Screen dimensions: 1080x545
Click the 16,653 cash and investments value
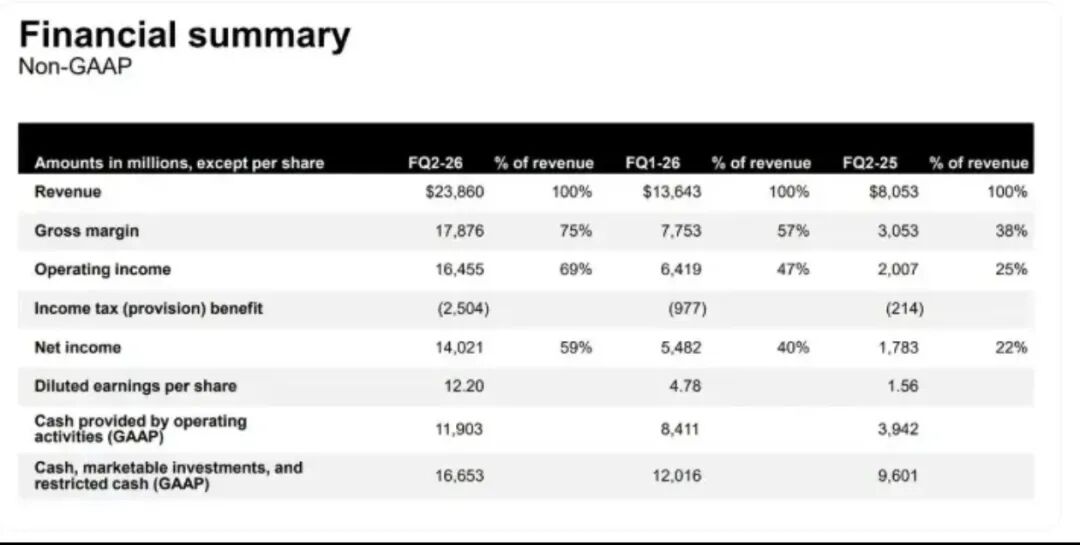click(460, 476)
